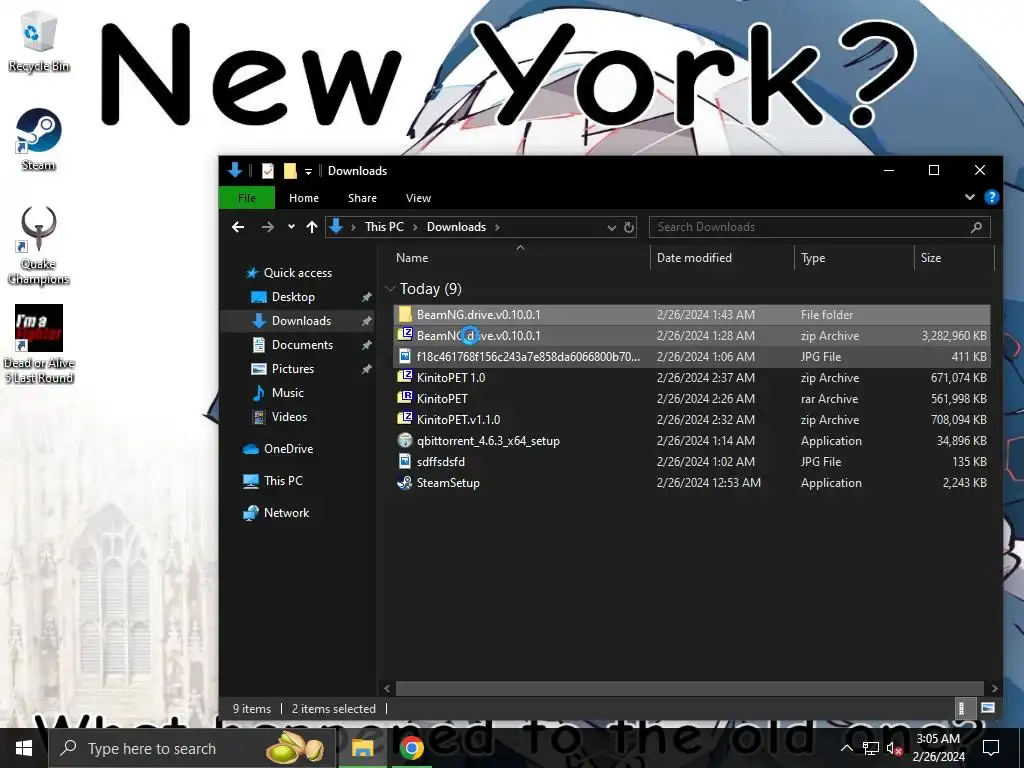1024x768 pixels.
Task: Click Downloads in the address breadcrumb
Action: tap(456, 227)
